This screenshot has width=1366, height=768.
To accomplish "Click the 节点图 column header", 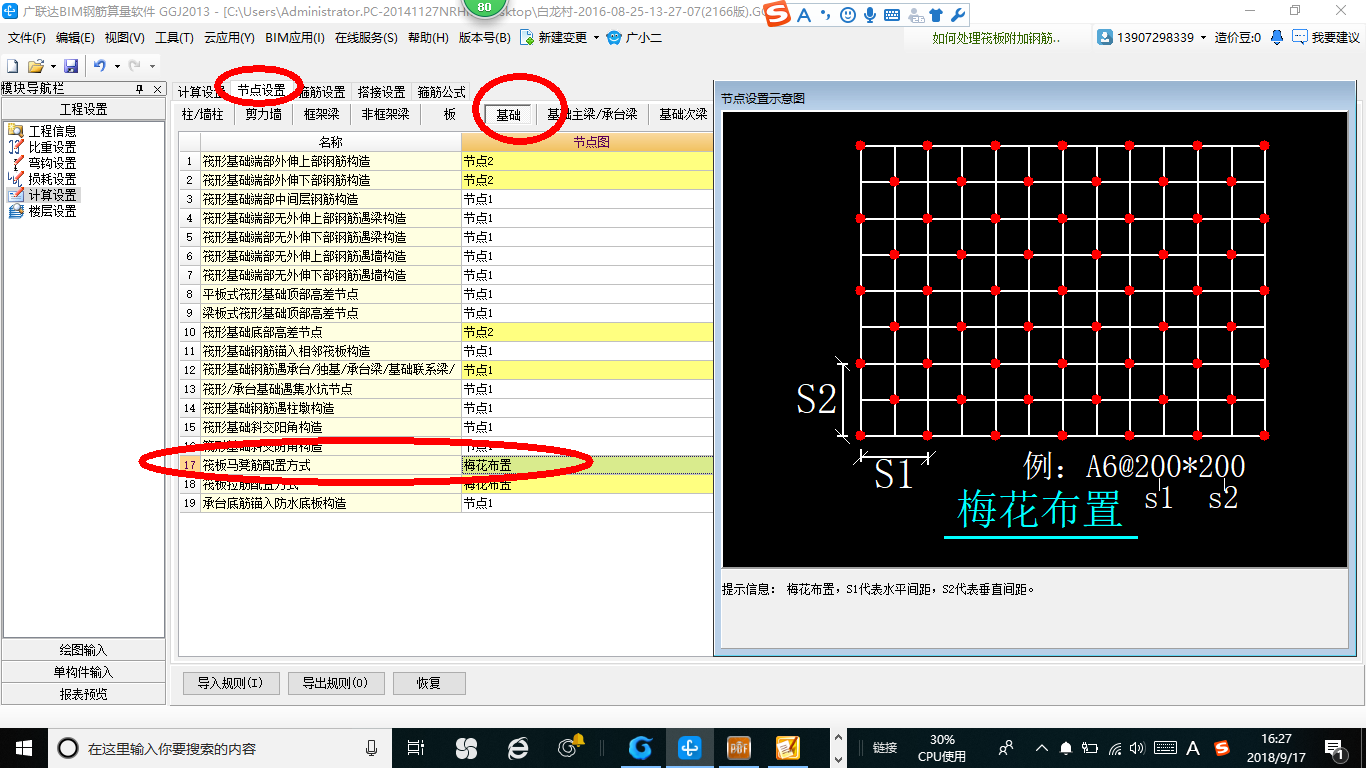I will [588, 142].
